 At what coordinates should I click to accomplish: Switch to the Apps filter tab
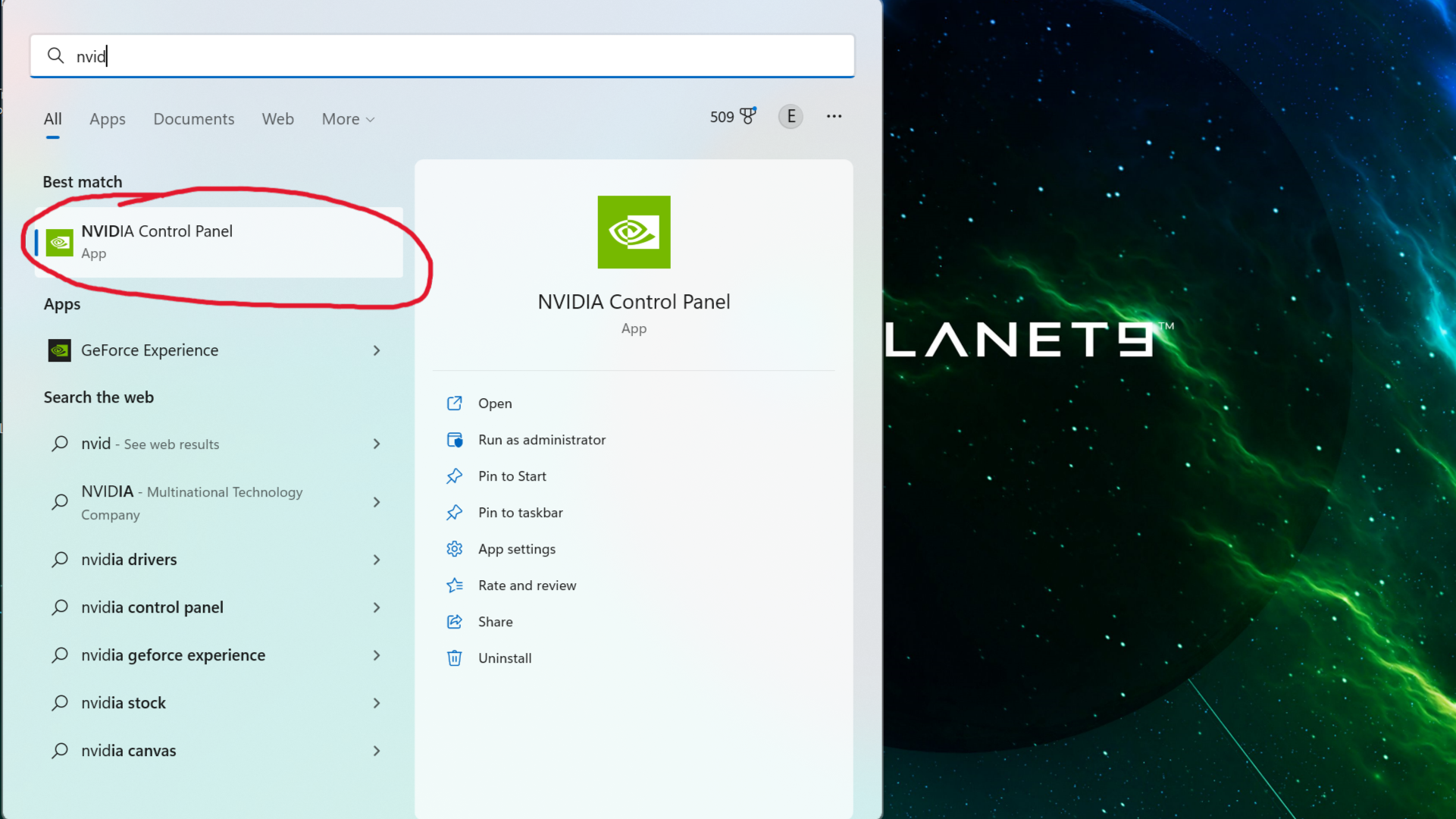(108, 119)
